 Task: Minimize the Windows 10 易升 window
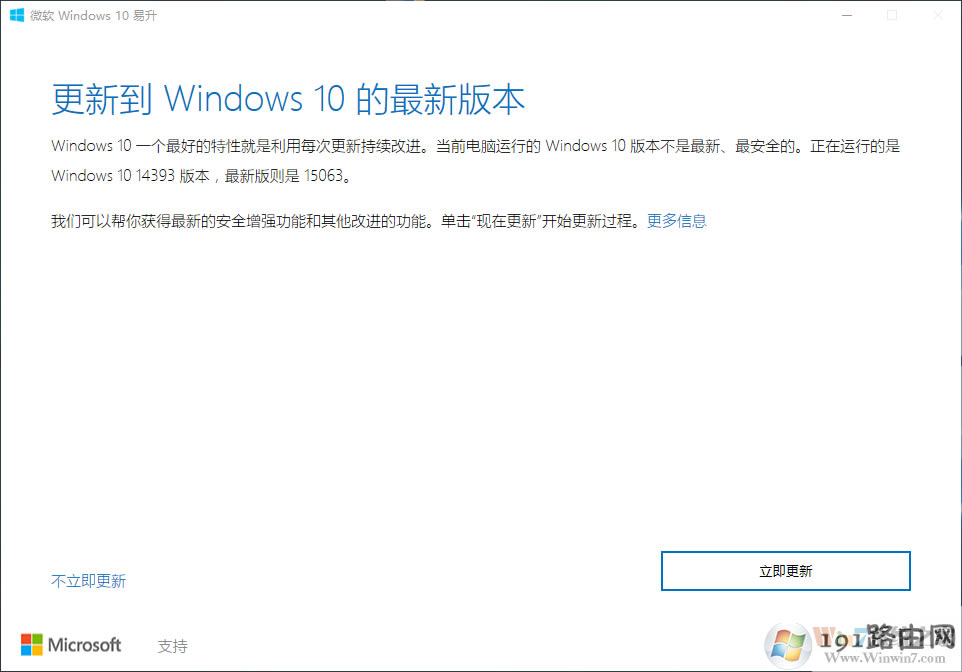(847, 15)
